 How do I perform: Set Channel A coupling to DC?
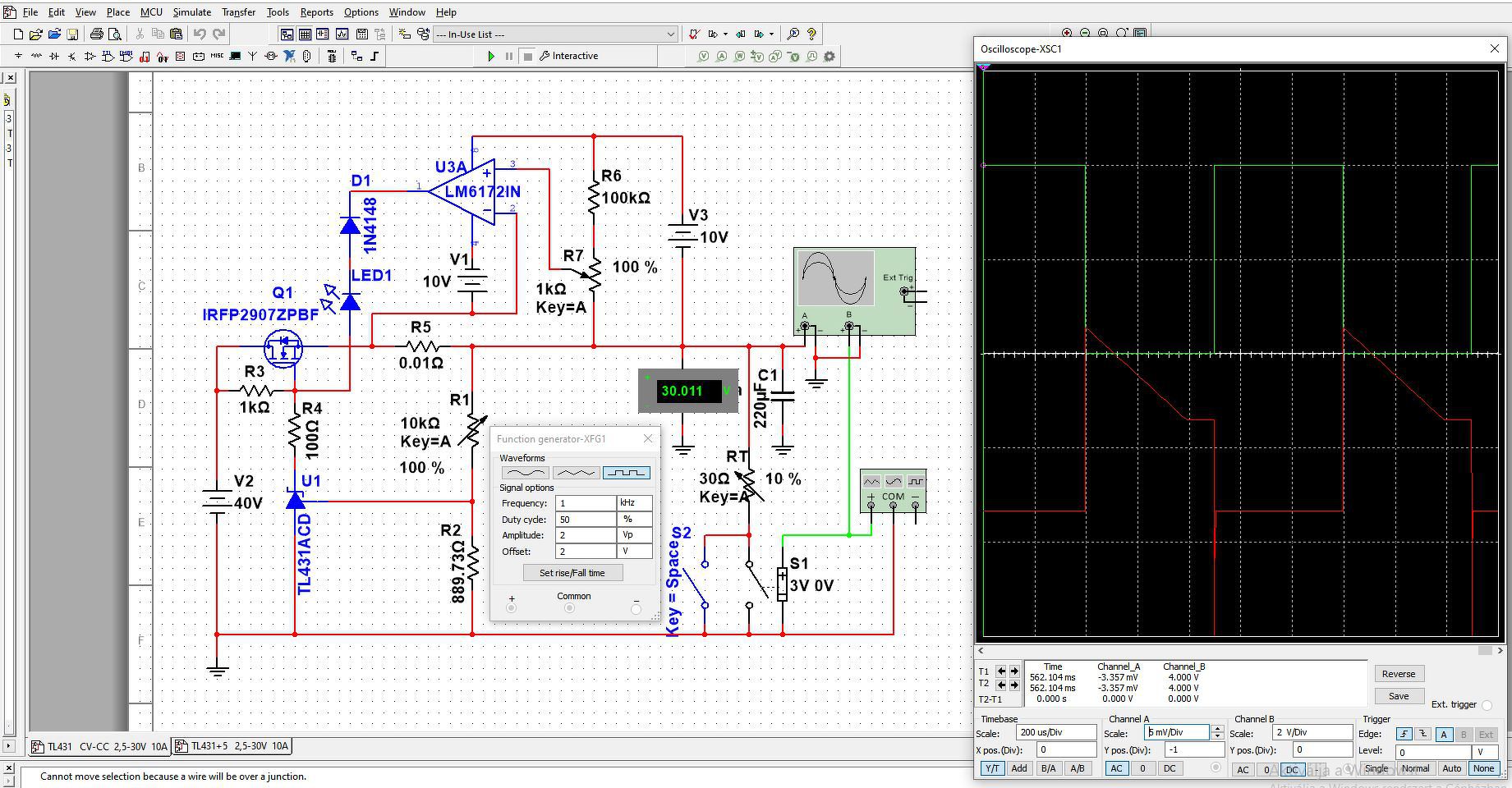[x=1170, y=769]
